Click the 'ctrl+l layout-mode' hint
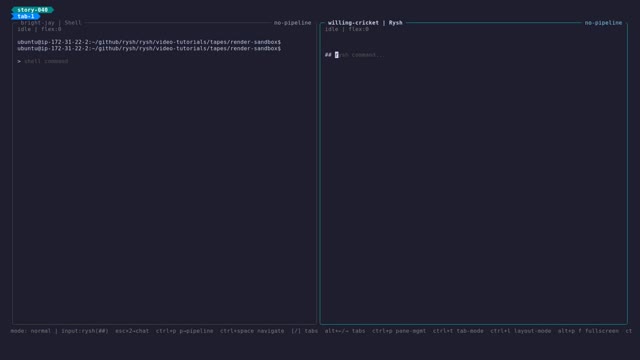Viewport: 640px width, 360px height. pyautogui.click(x=521, y=331)
